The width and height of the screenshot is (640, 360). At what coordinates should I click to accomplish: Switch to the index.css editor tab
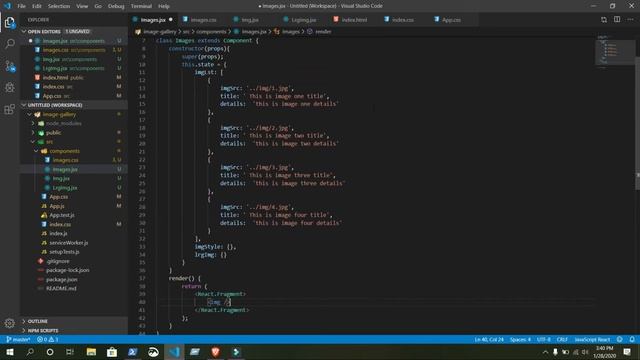coord(402,20)
